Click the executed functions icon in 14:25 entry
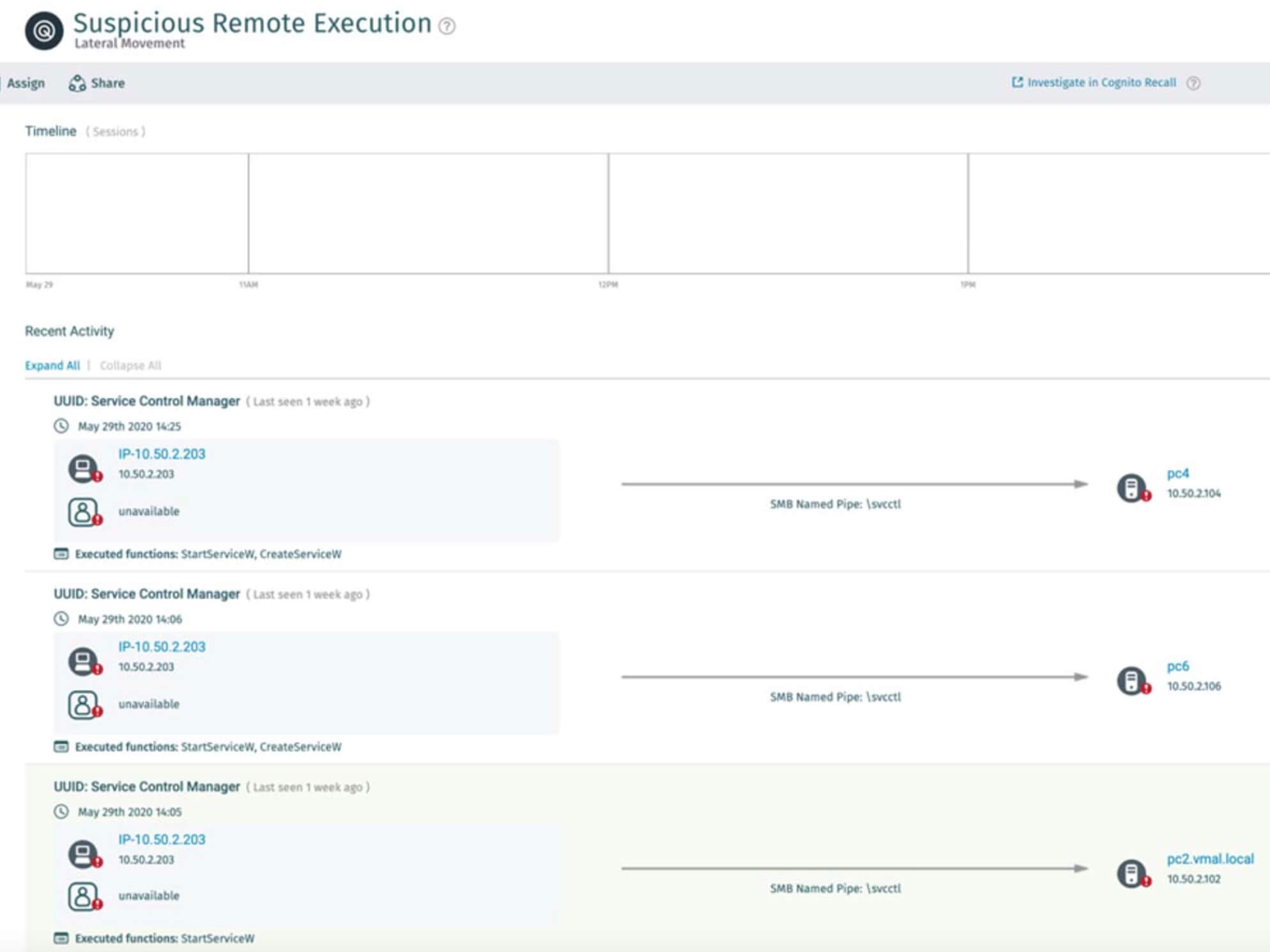1270x952 pixels. click(61, 554)
